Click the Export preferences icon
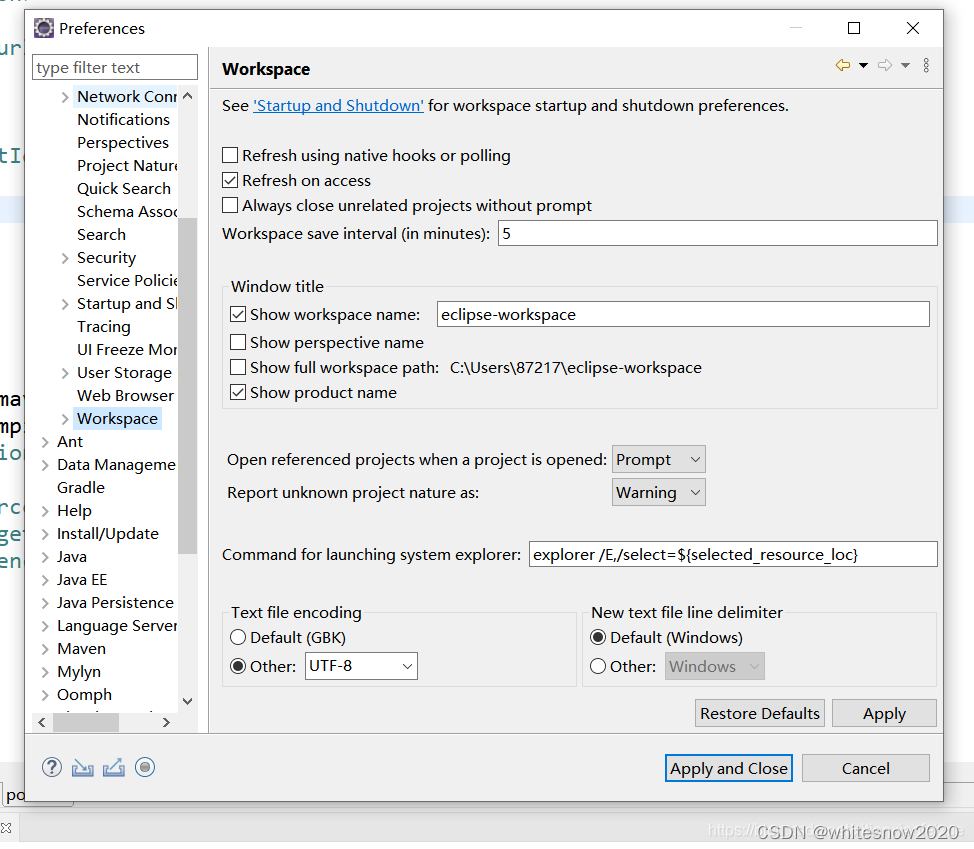 [x=113, y=767]
